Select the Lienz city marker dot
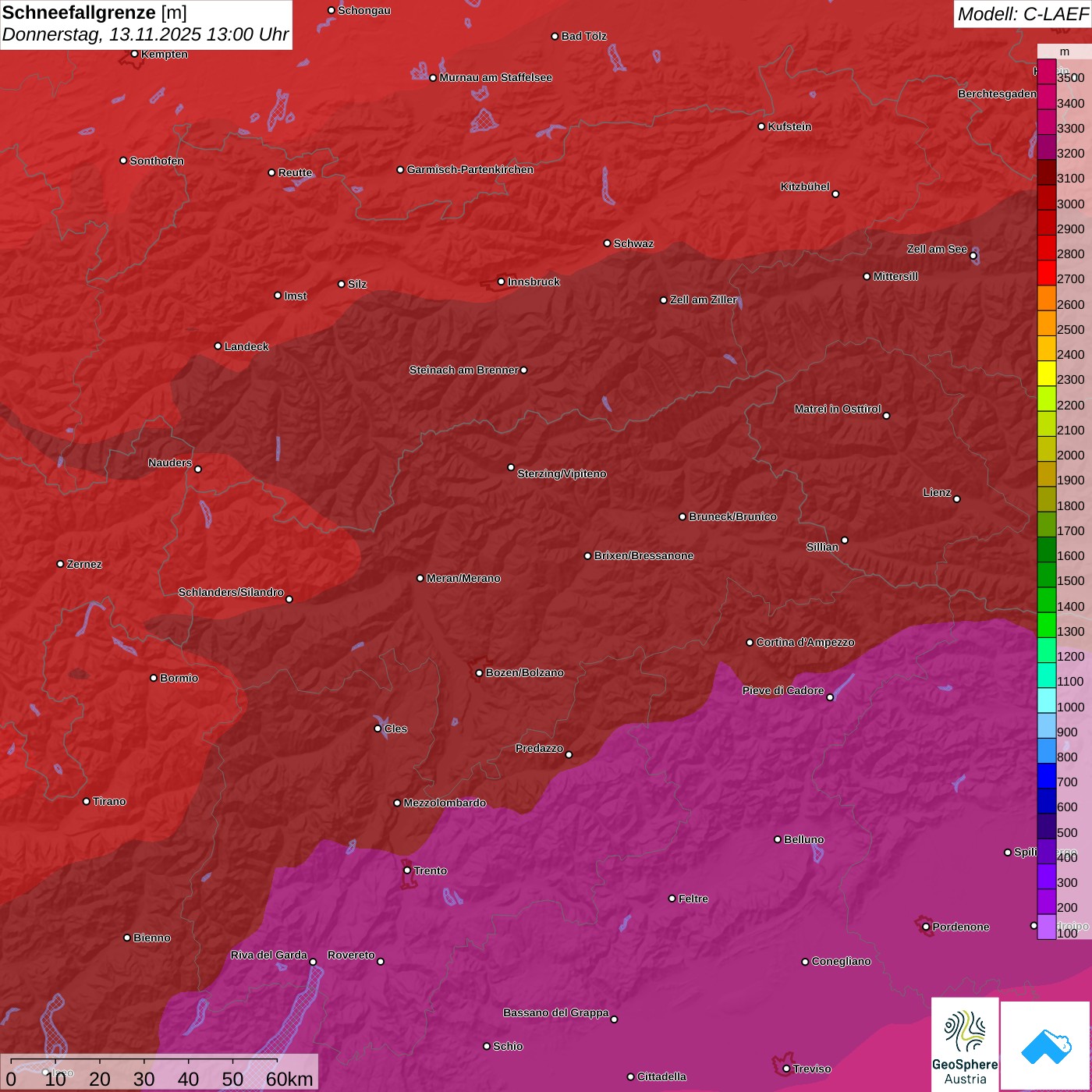 pos(957,499)
